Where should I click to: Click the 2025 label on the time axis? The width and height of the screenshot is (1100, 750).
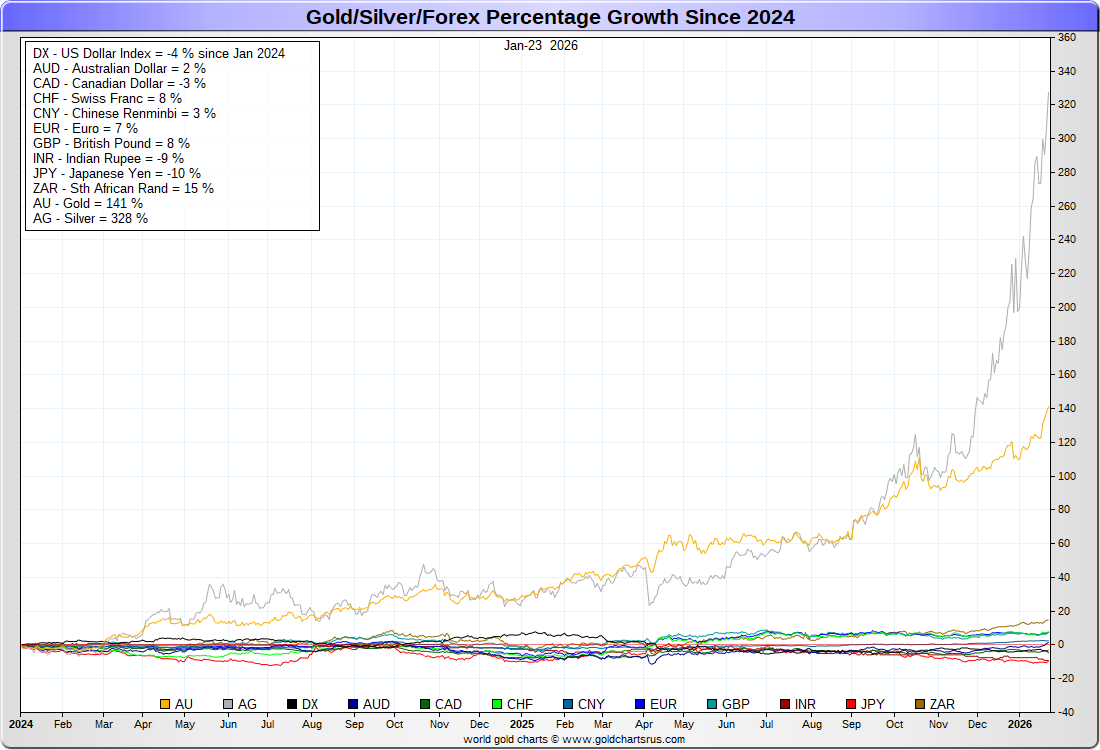(x=521, y=722)
